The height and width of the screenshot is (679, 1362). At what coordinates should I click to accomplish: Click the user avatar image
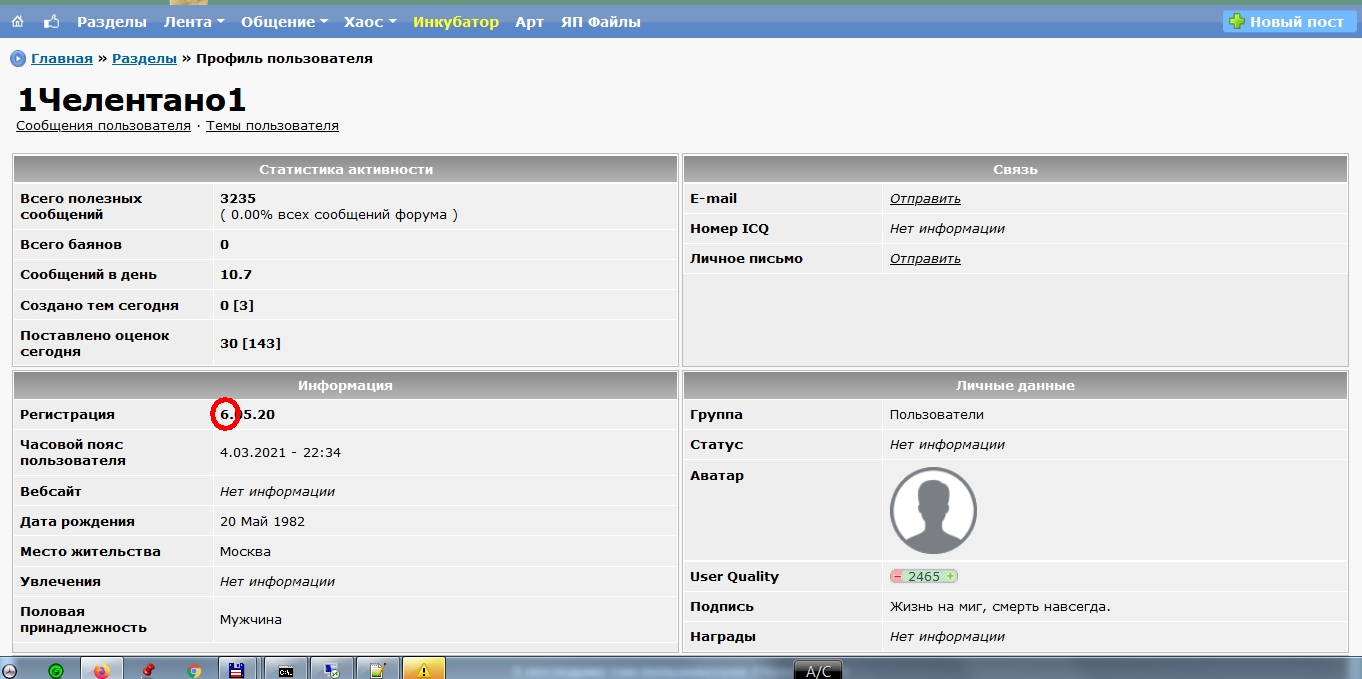933,511
